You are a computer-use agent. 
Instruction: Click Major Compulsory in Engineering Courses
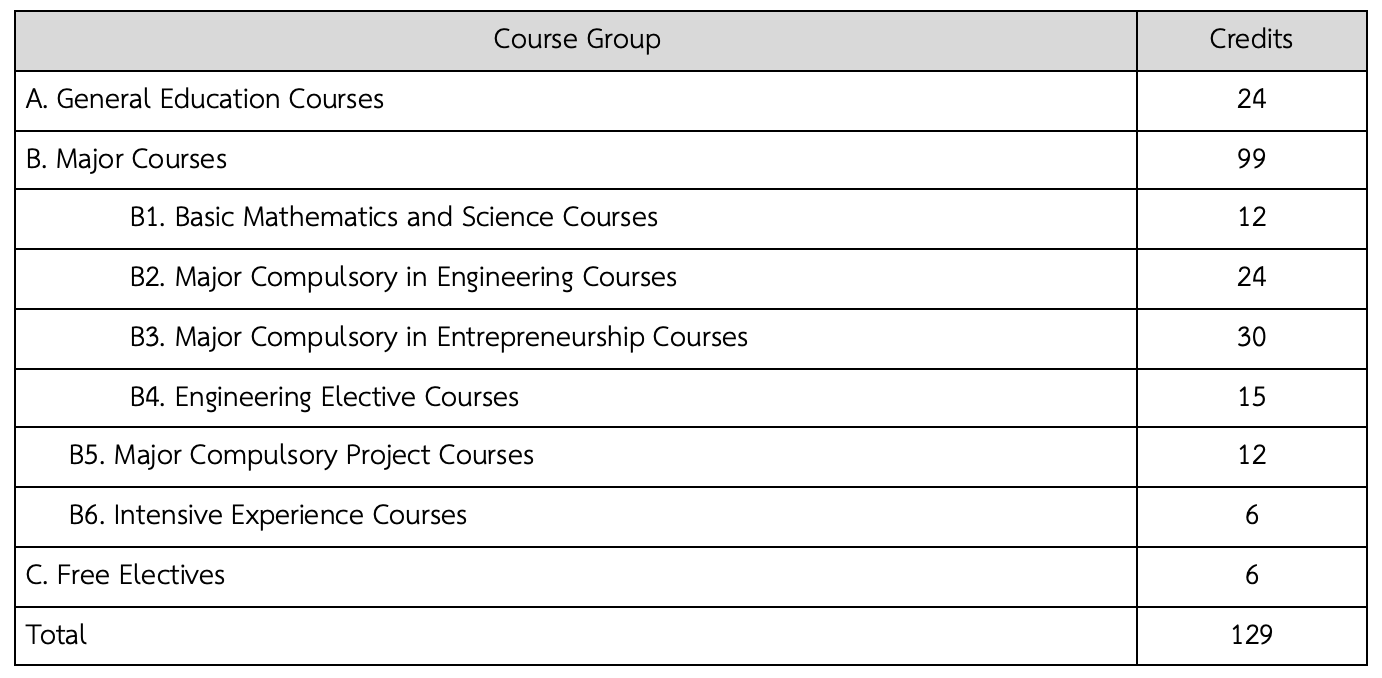pos(403,277)
